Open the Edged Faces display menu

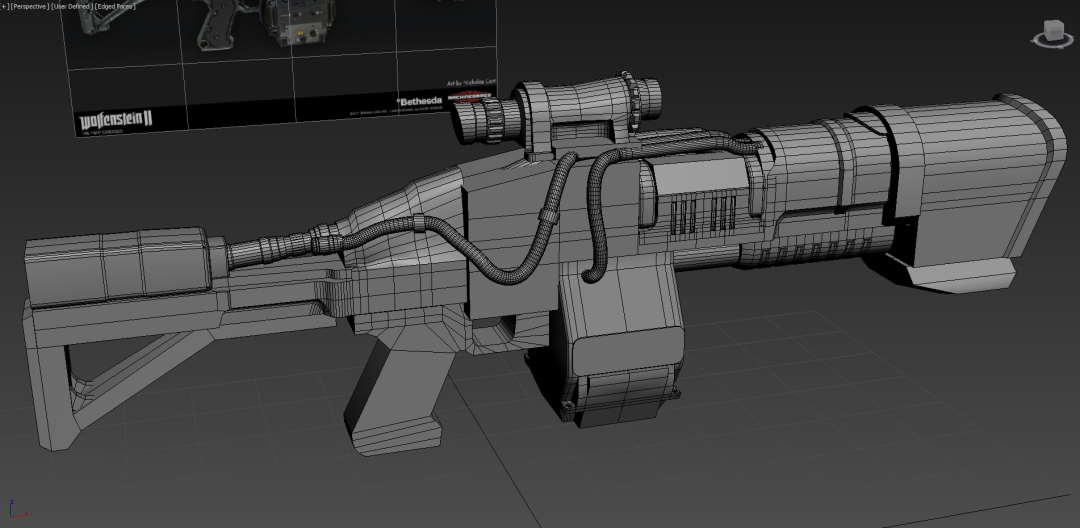[x=114, y=6]
